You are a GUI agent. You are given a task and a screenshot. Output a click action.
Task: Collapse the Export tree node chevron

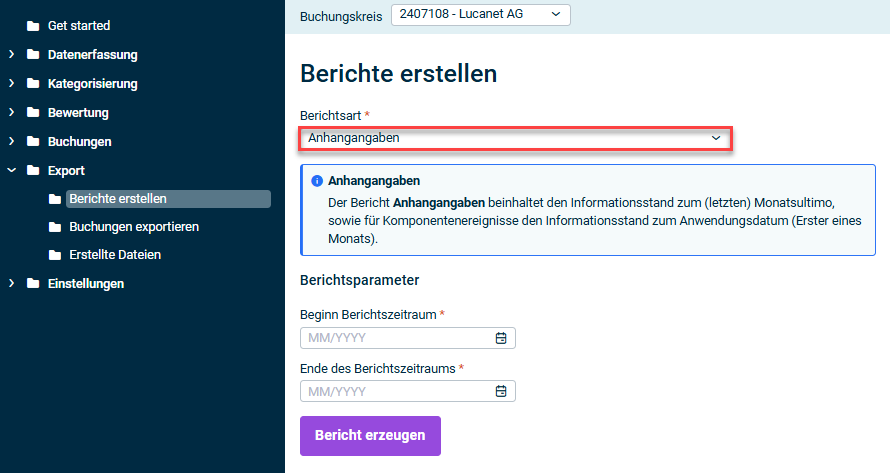pos(11,170)
